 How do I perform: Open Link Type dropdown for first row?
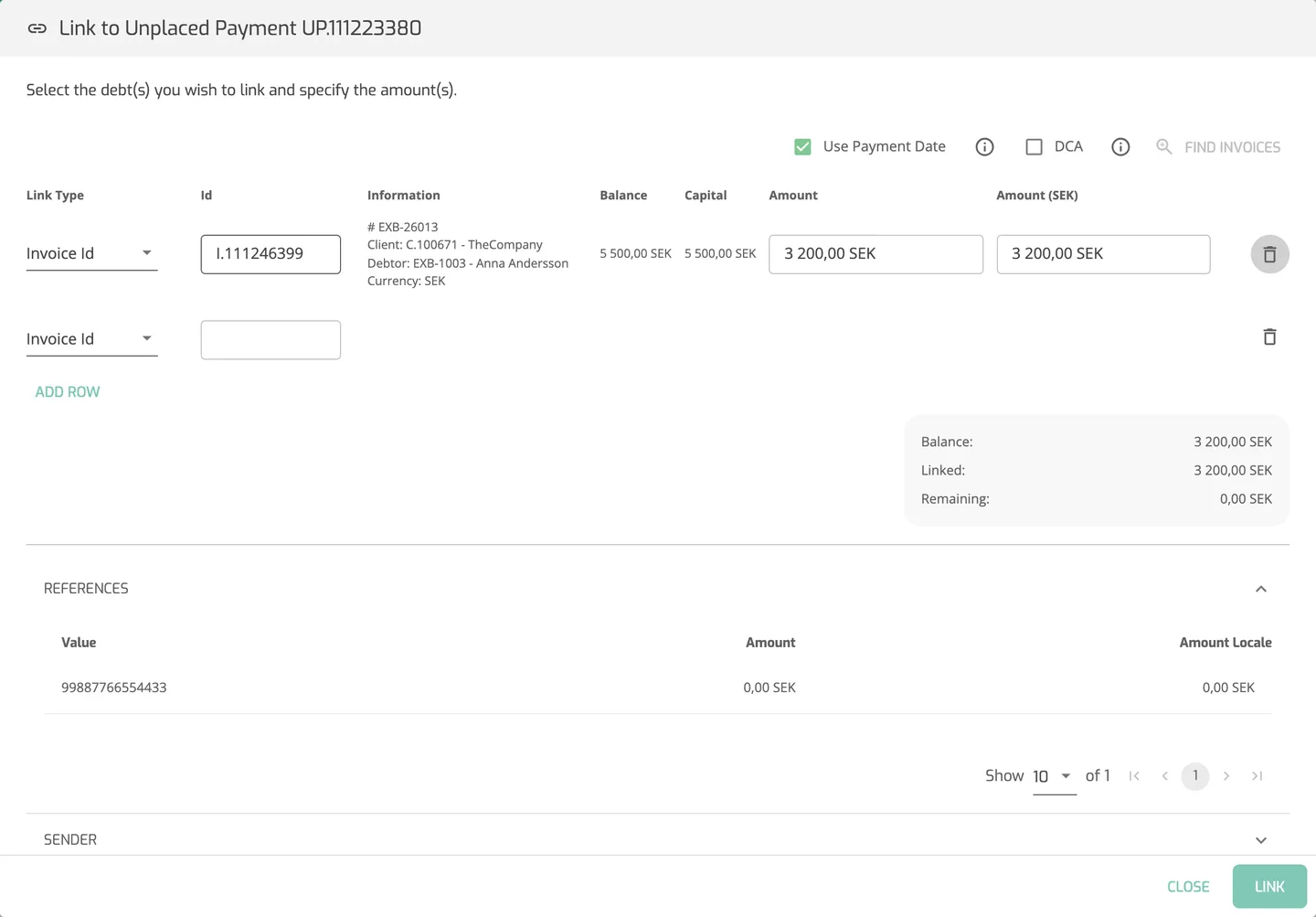(x=91, y=253)
